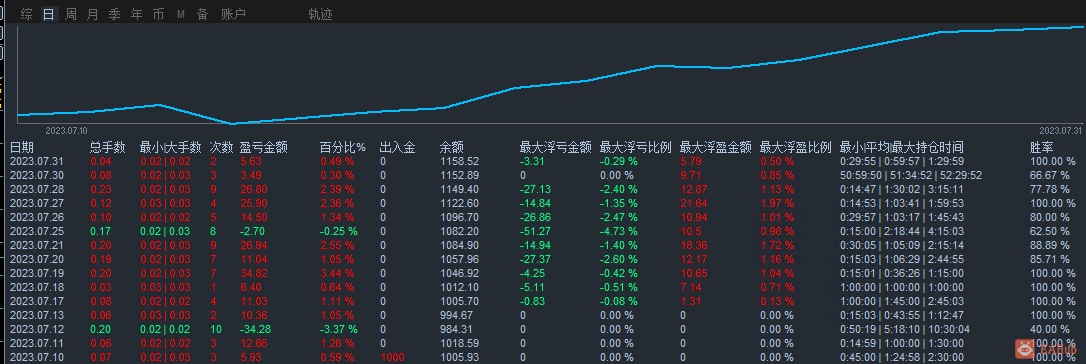
Task: Select the 2023.07.19 row date
Action: tap(37, 273)
